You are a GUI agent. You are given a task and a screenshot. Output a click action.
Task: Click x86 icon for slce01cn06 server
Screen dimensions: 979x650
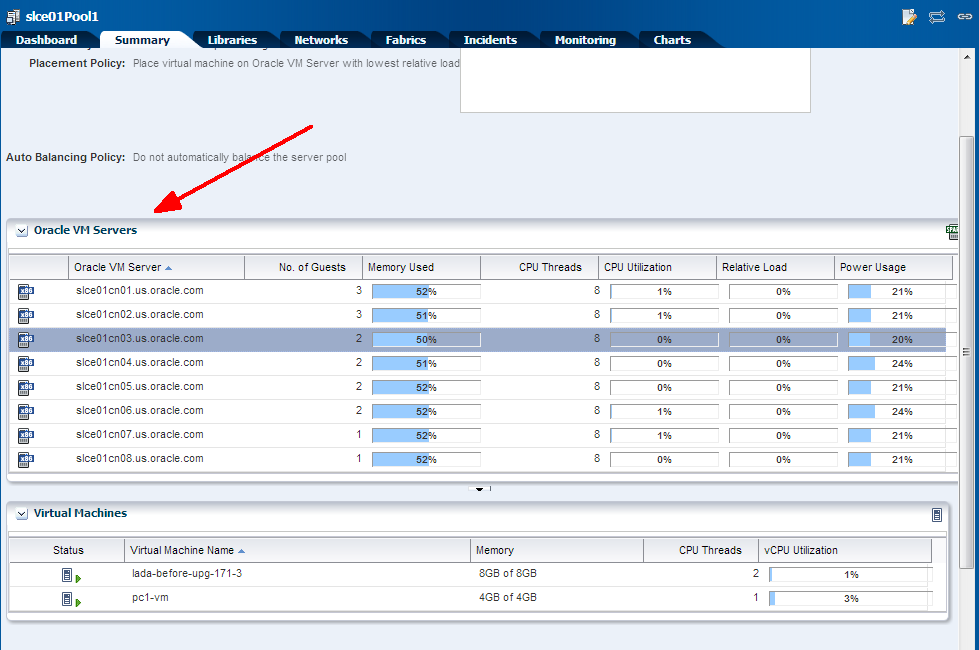click(26, 411)
